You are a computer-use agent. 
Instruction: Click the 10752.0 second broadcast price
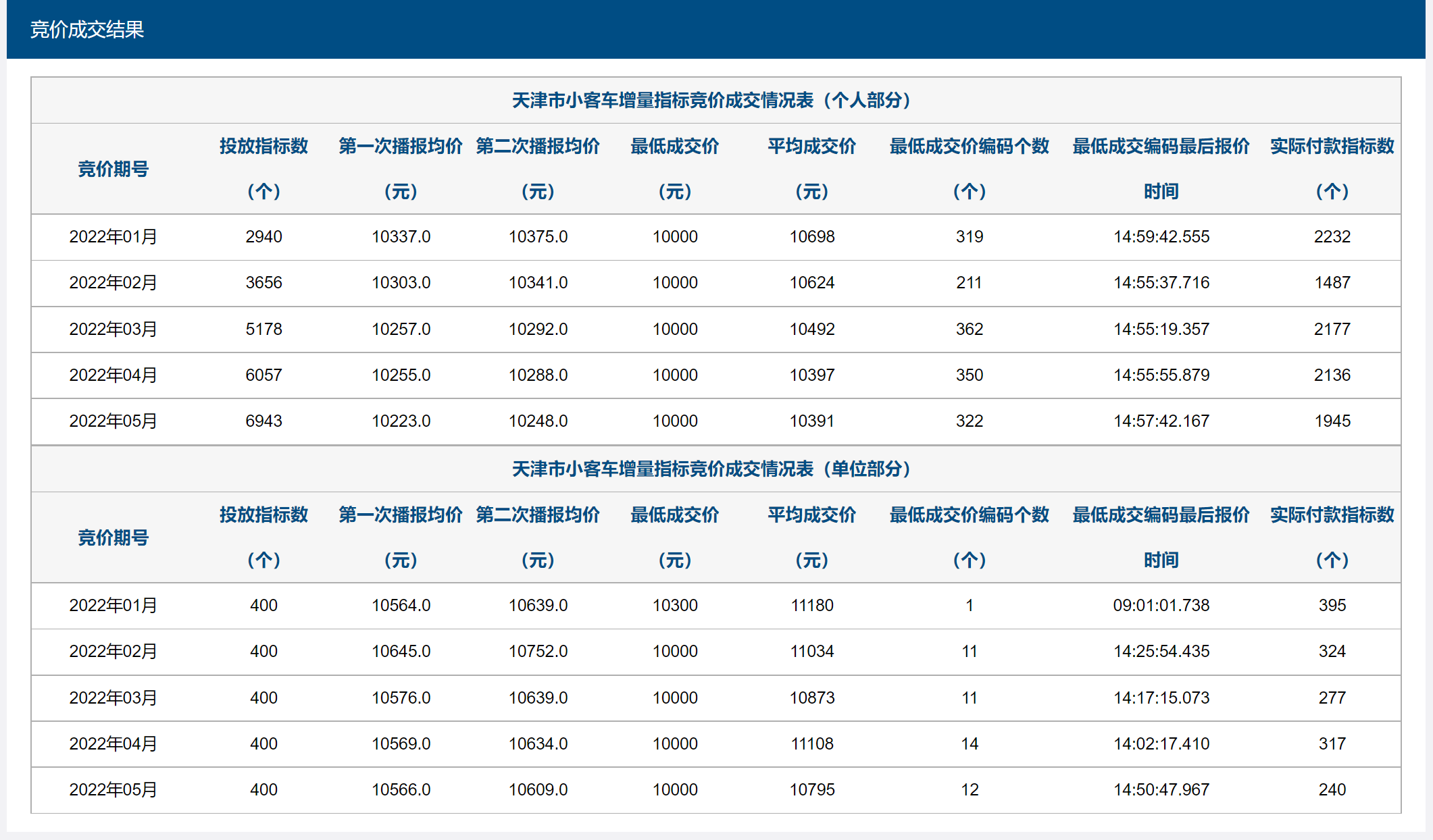pyautogui.click(x=538, y=652)
